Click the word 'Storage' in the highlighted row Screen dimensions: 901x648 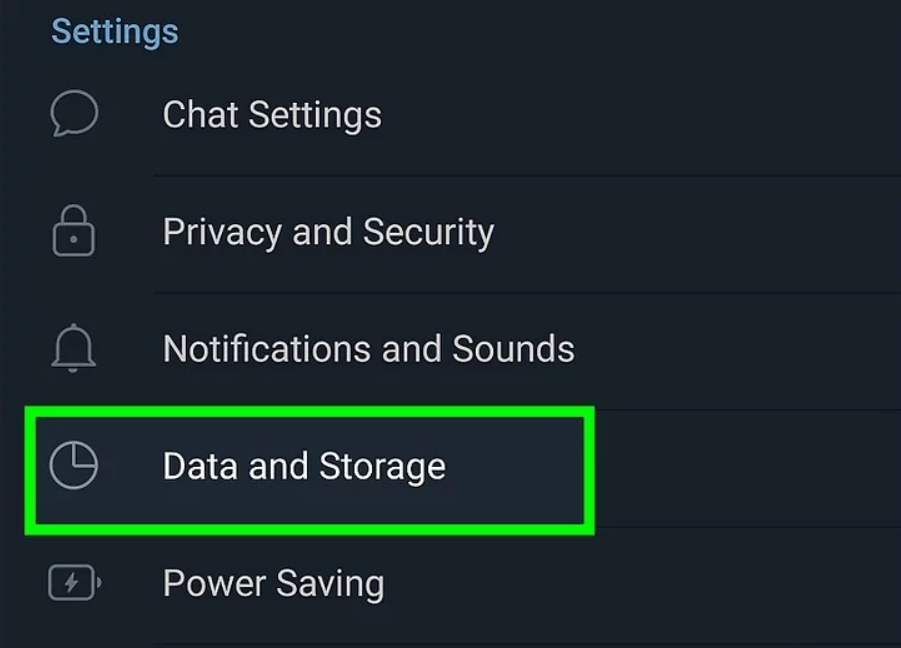pos(382,467)
